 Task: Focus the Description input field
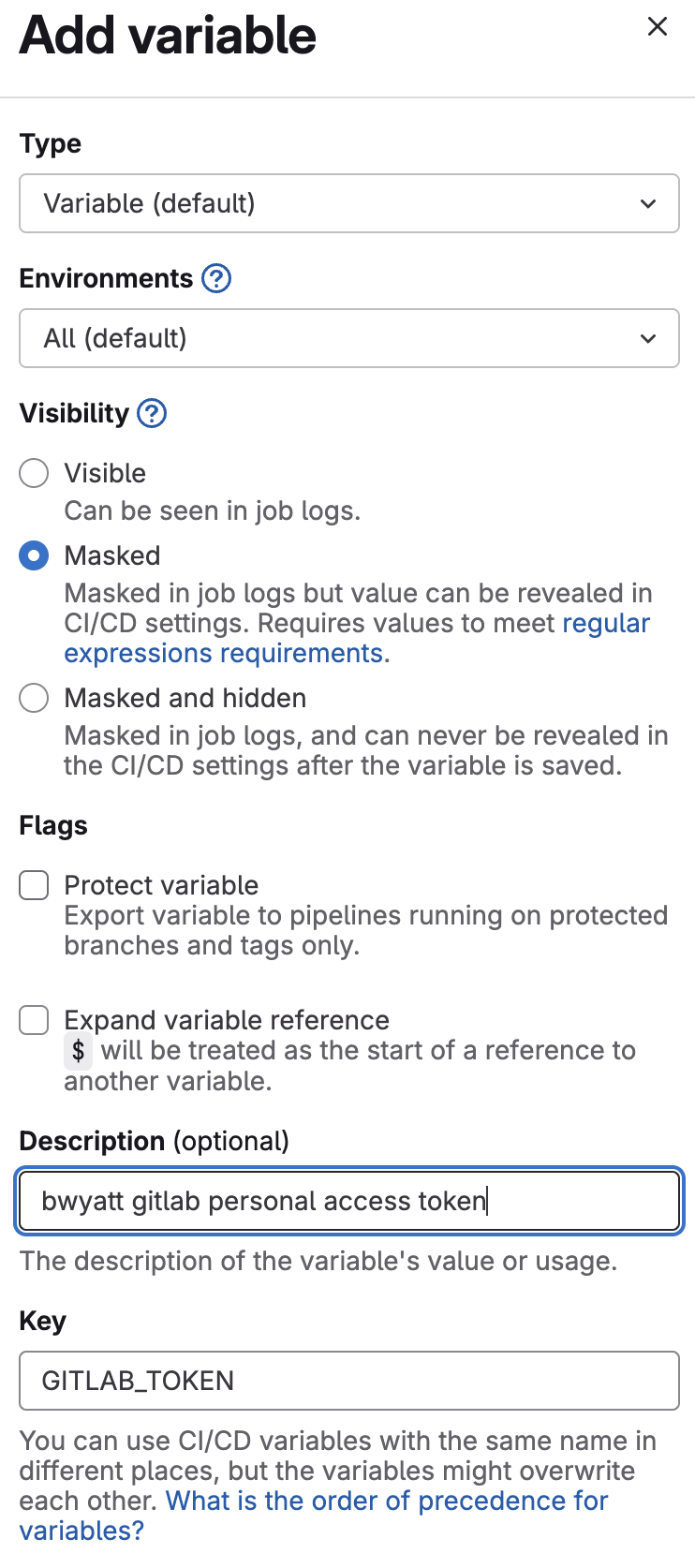(x=349, y=1201)
